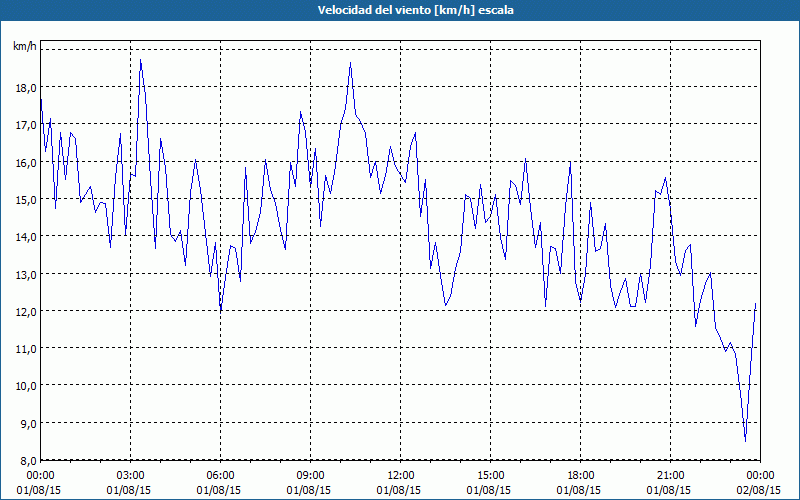Click the 10,0 y-axis label
This screenshot has height=500, width=800.
tap(26, 387)
